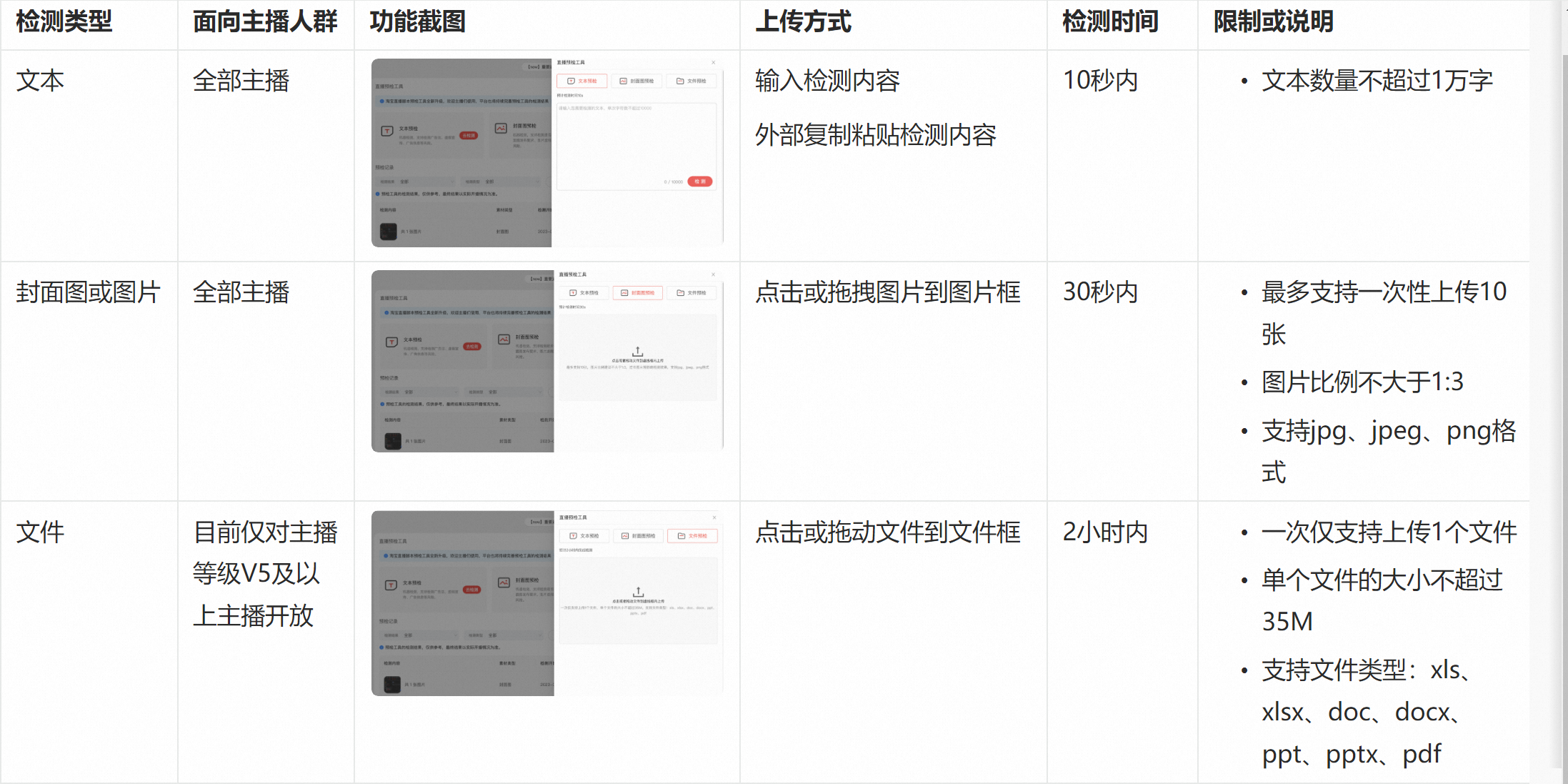Open 检测结果 全部 dropdown in 文件 row screenshot
This screenshot has width=1568, height=784.
pyautogui.click(x=420, y=635)
